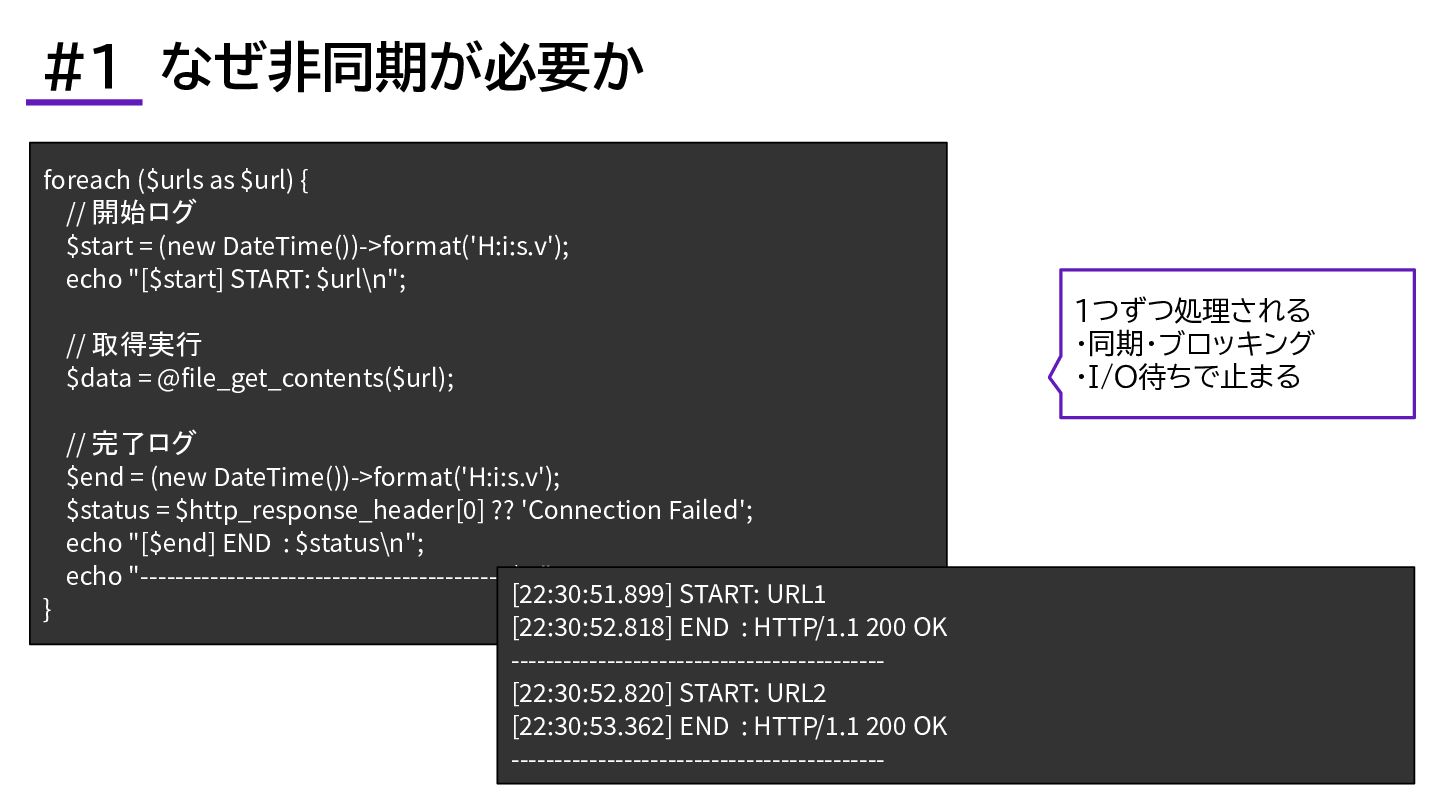
Task: Click the closing brace of the foreach loop
Action: click(x=47, y=608)
